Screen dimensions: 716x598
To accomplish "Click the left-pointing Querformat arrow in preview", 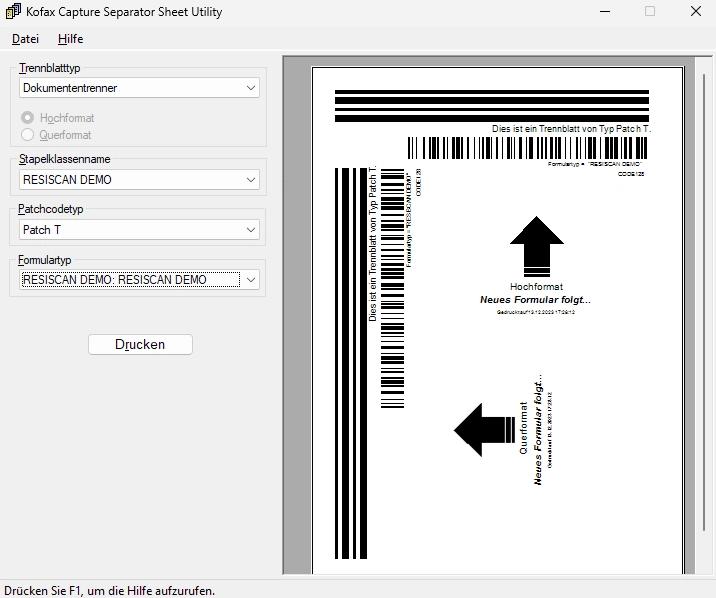I will pos(484,429).
